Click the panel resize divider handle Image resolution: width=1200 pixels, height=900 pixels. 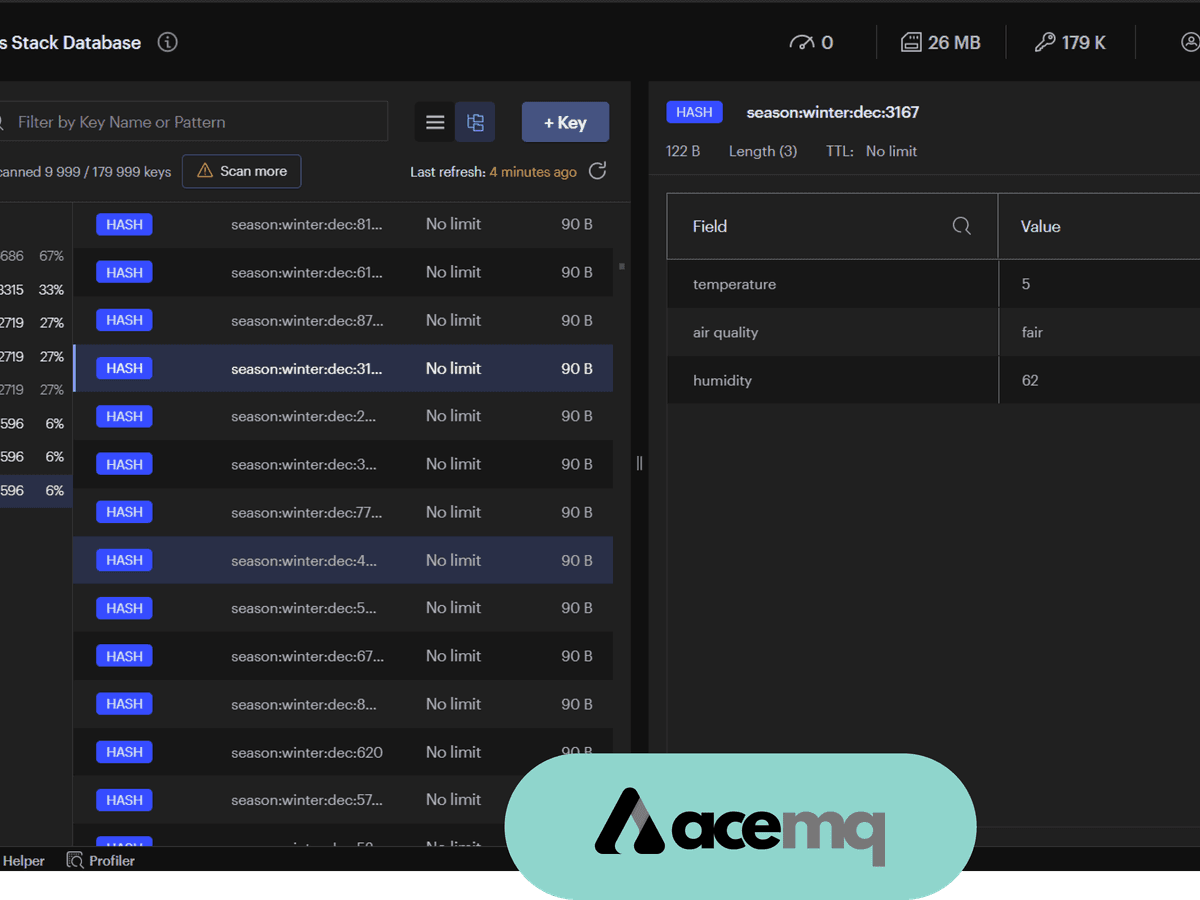[x=639, y=463]
